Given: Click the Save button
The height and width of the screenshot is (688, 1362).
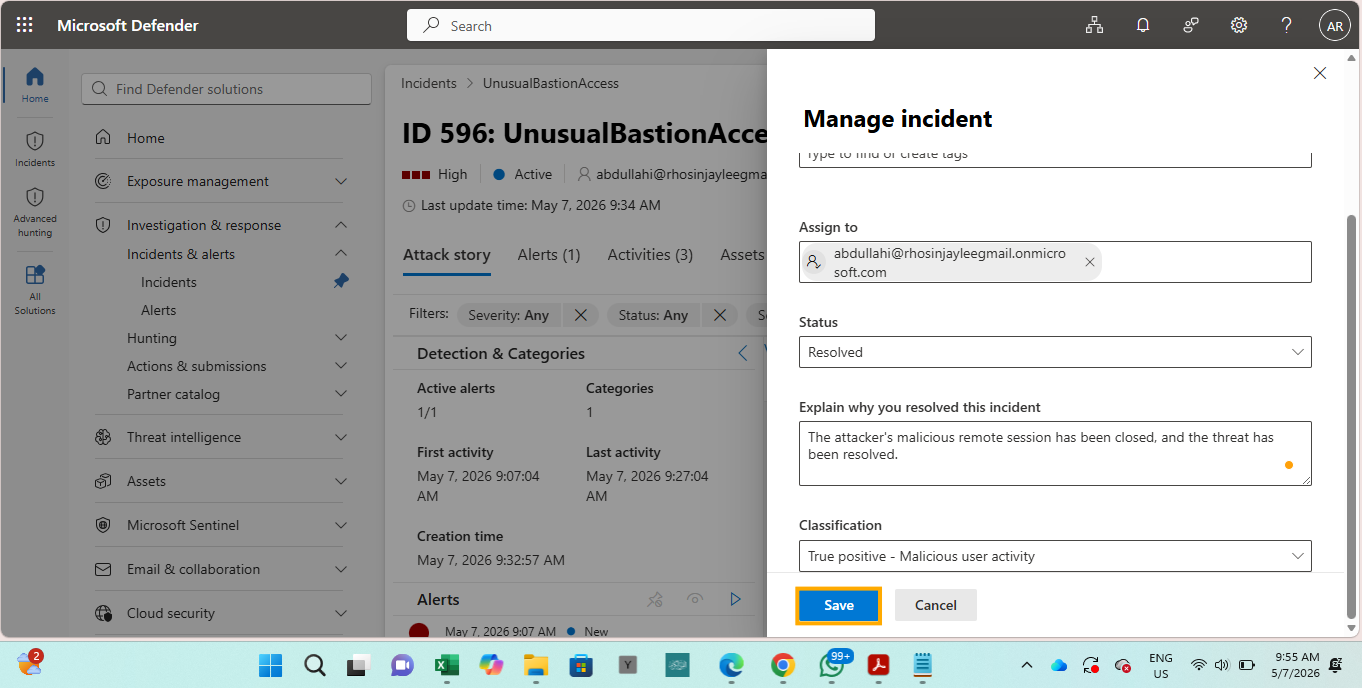Looking at the screenshot, I should click(x=838, y=605).
